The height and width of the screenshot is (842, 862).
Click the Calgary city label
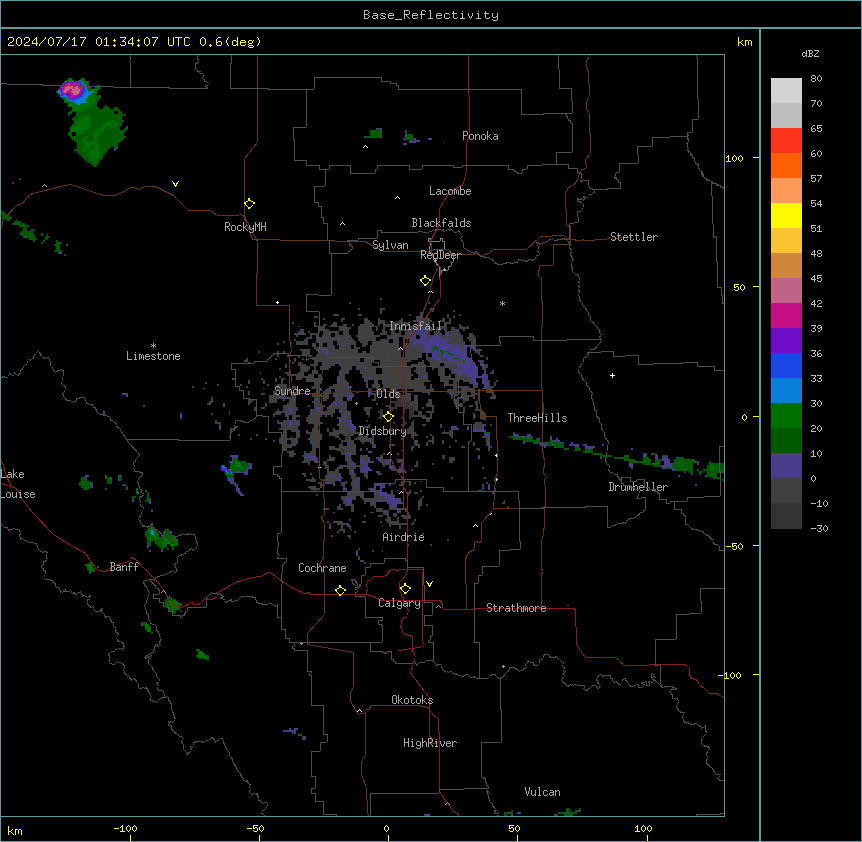click(399, 603)
